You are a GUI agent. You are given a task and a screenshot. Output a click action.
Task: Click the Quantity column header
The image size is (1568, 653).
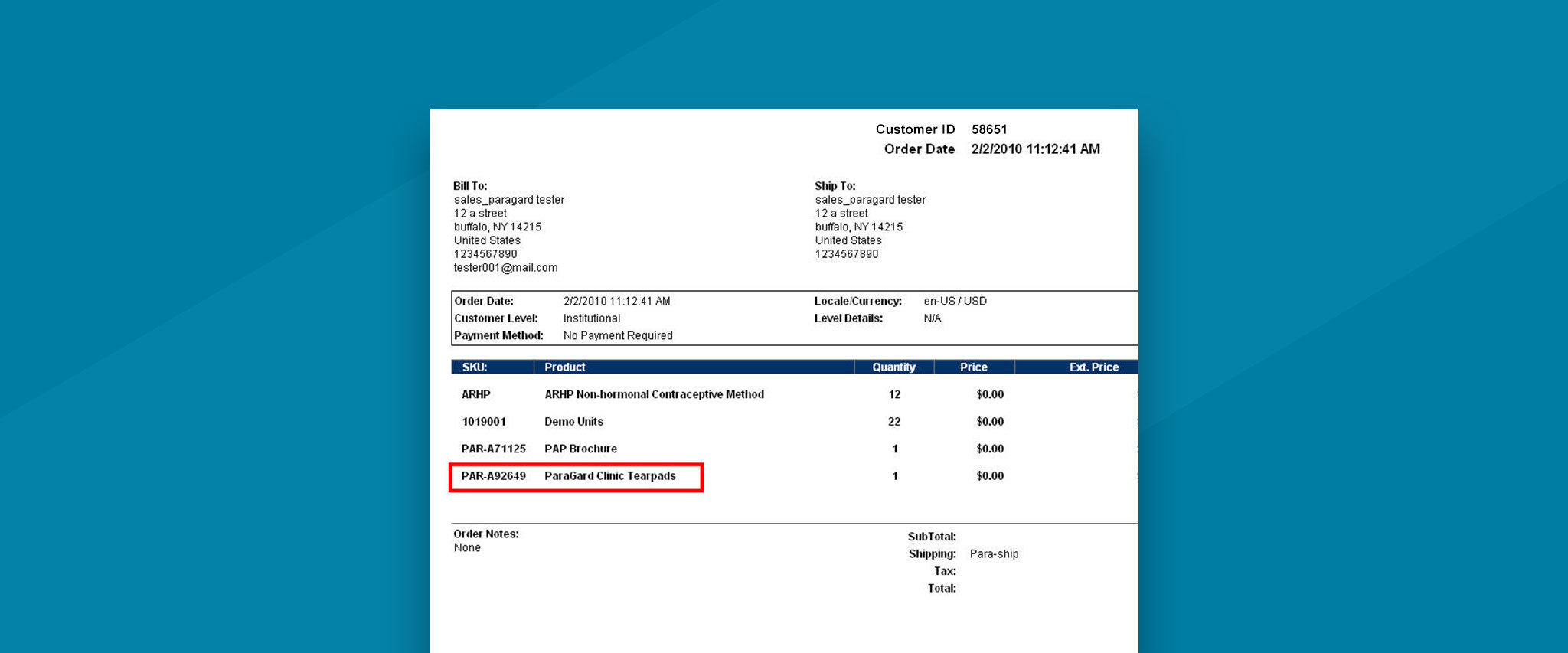coord(894,367)
